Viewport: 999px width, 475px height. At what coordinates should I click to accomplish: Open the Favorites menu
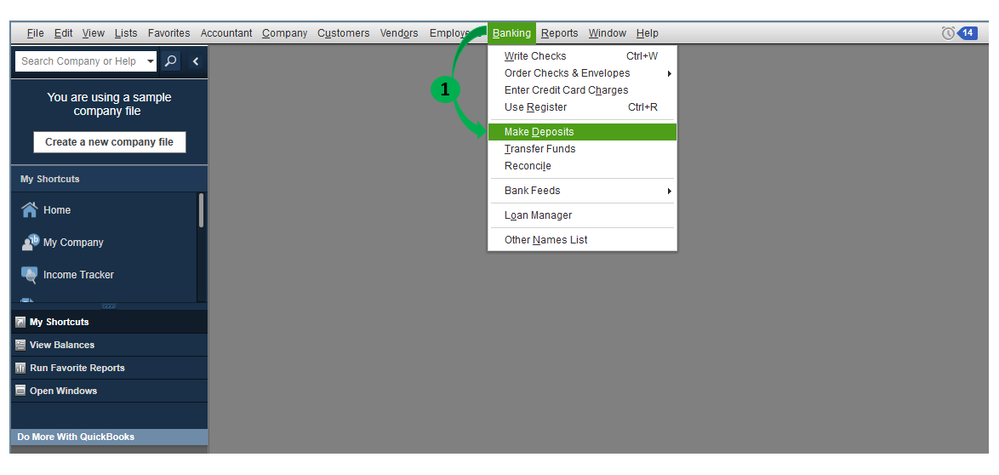tap(169, 33)
